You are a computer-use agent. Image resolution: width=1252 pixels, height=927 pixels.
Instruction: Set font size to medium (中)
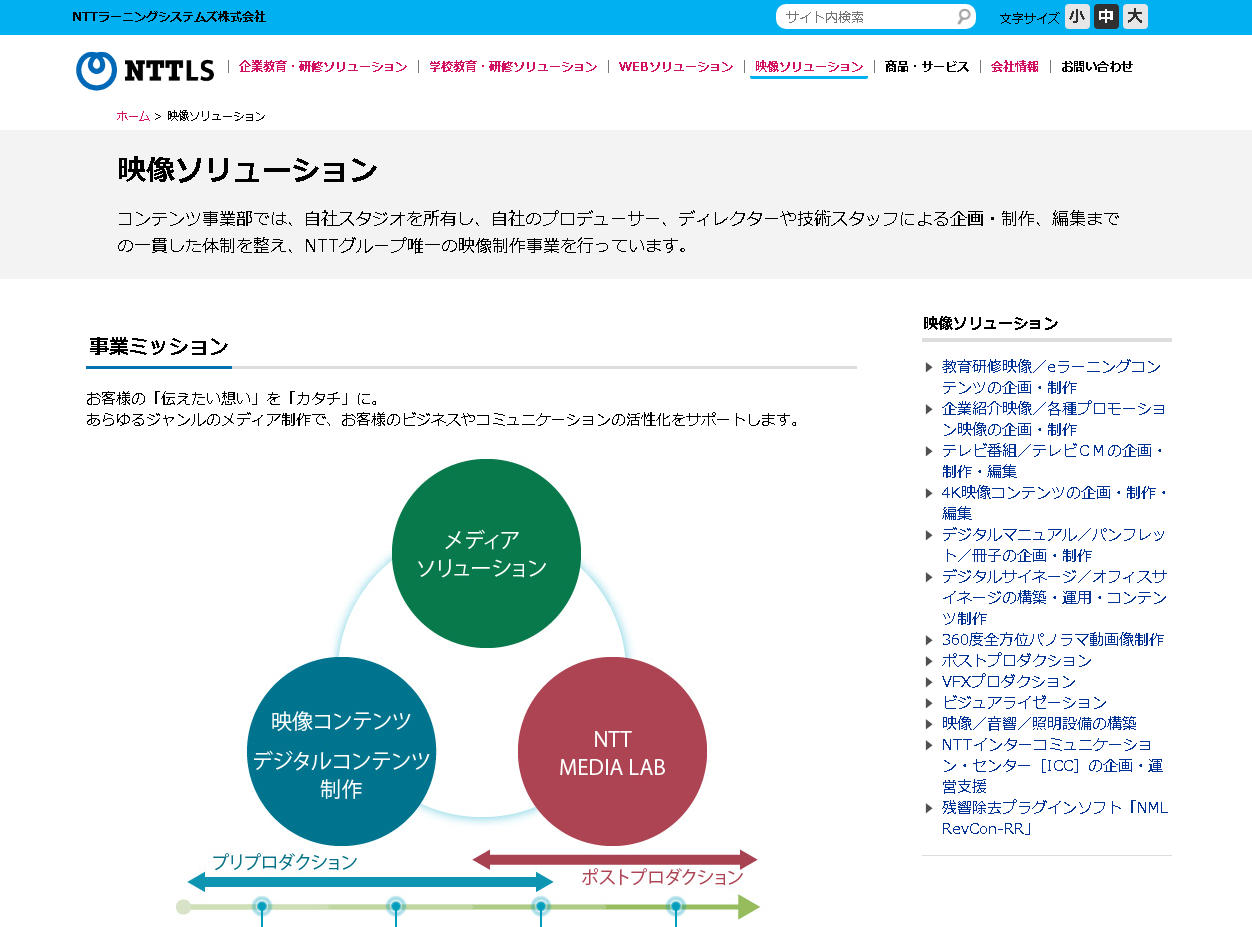1106,16
